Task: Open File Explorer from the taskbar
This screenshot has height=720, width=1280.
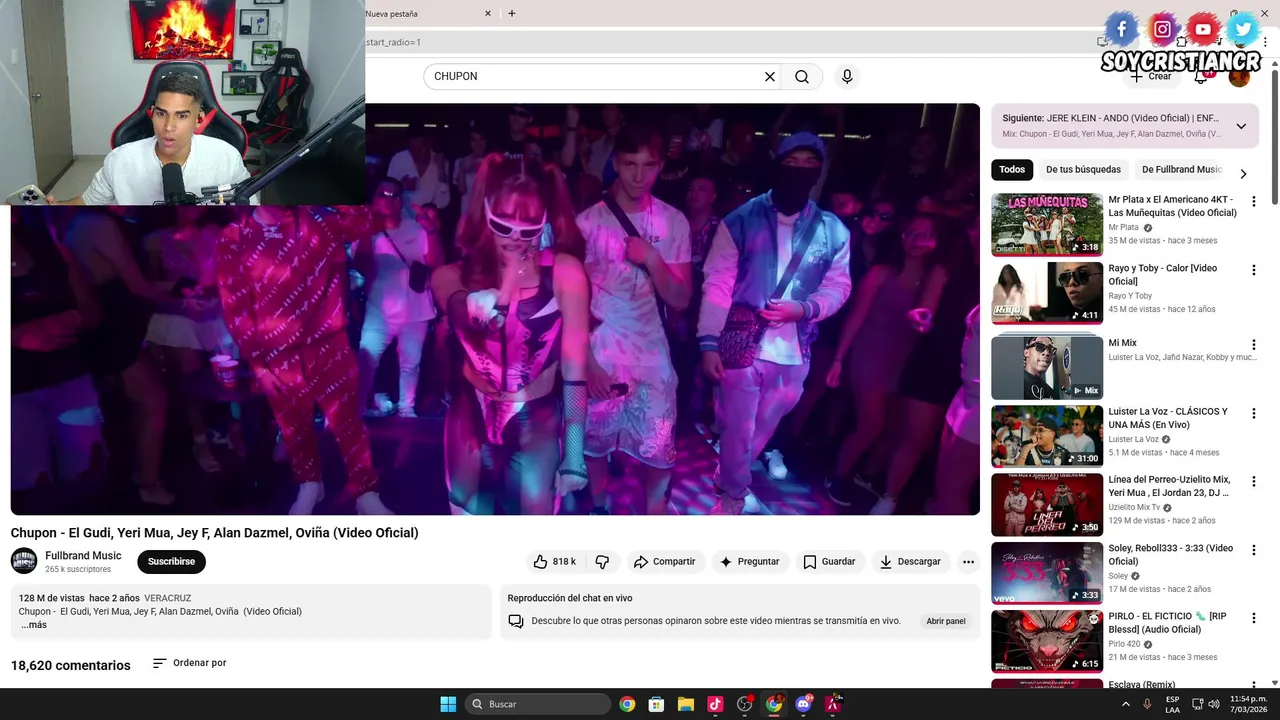Action: tap(686, 704)
